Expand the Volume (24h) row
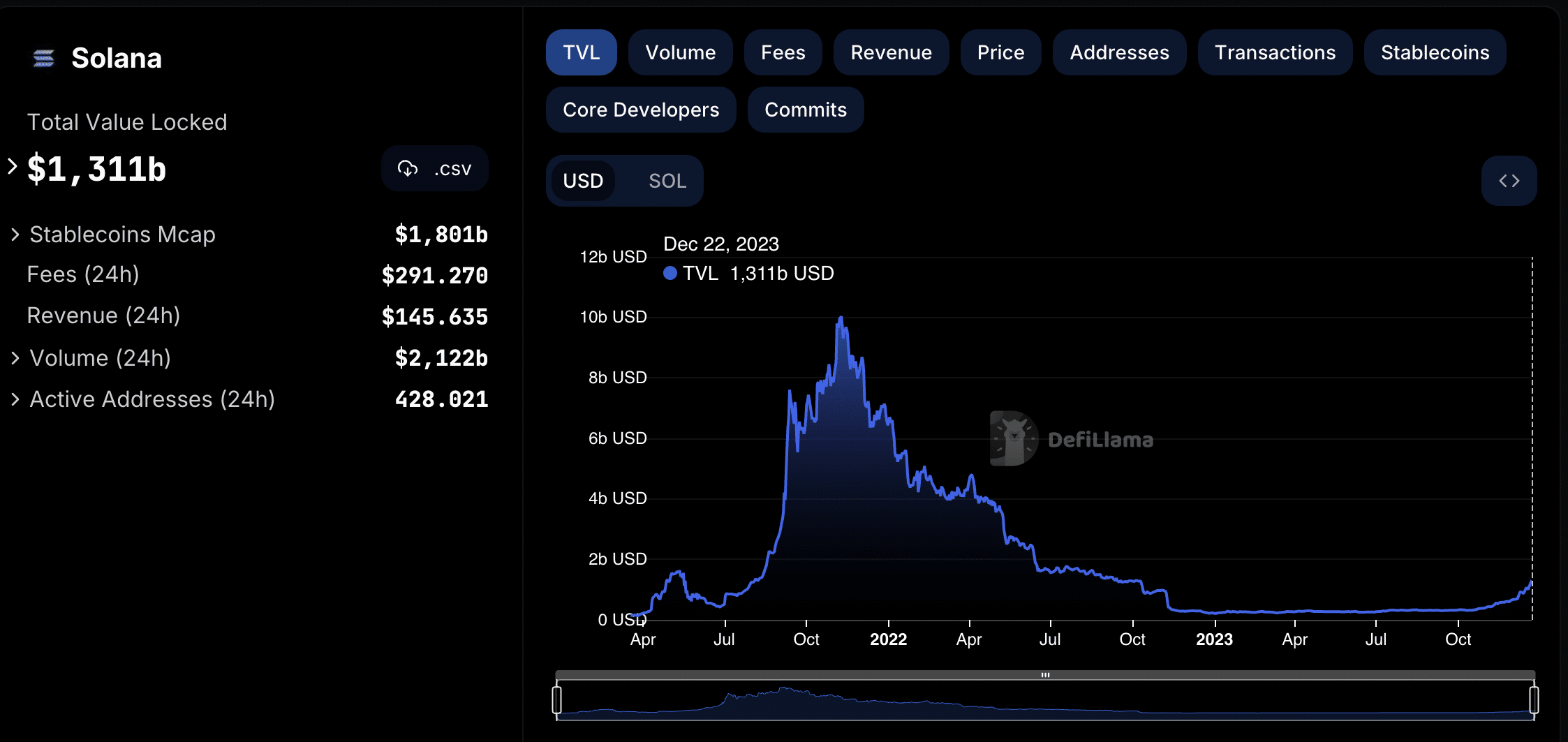 coord(15,358)
